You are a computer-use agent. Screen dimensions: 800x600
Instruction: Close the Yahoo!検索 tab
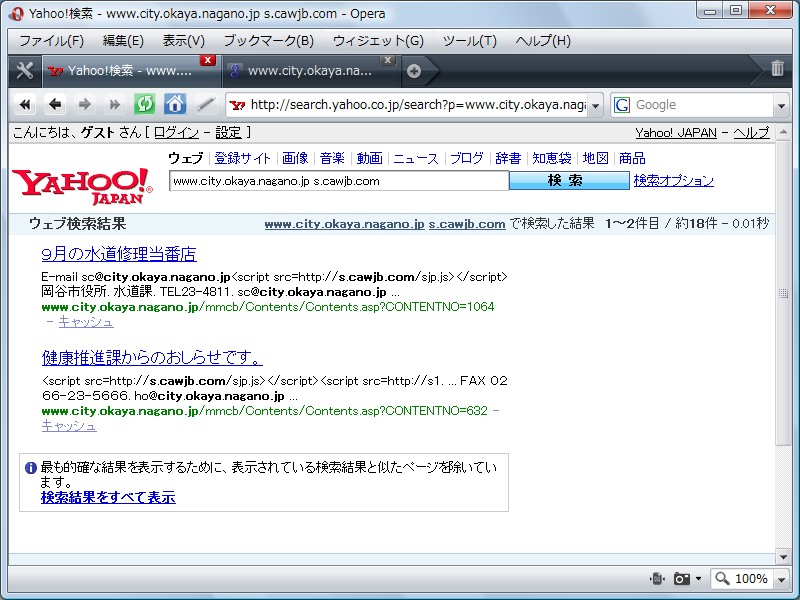(x=207, y=60)
